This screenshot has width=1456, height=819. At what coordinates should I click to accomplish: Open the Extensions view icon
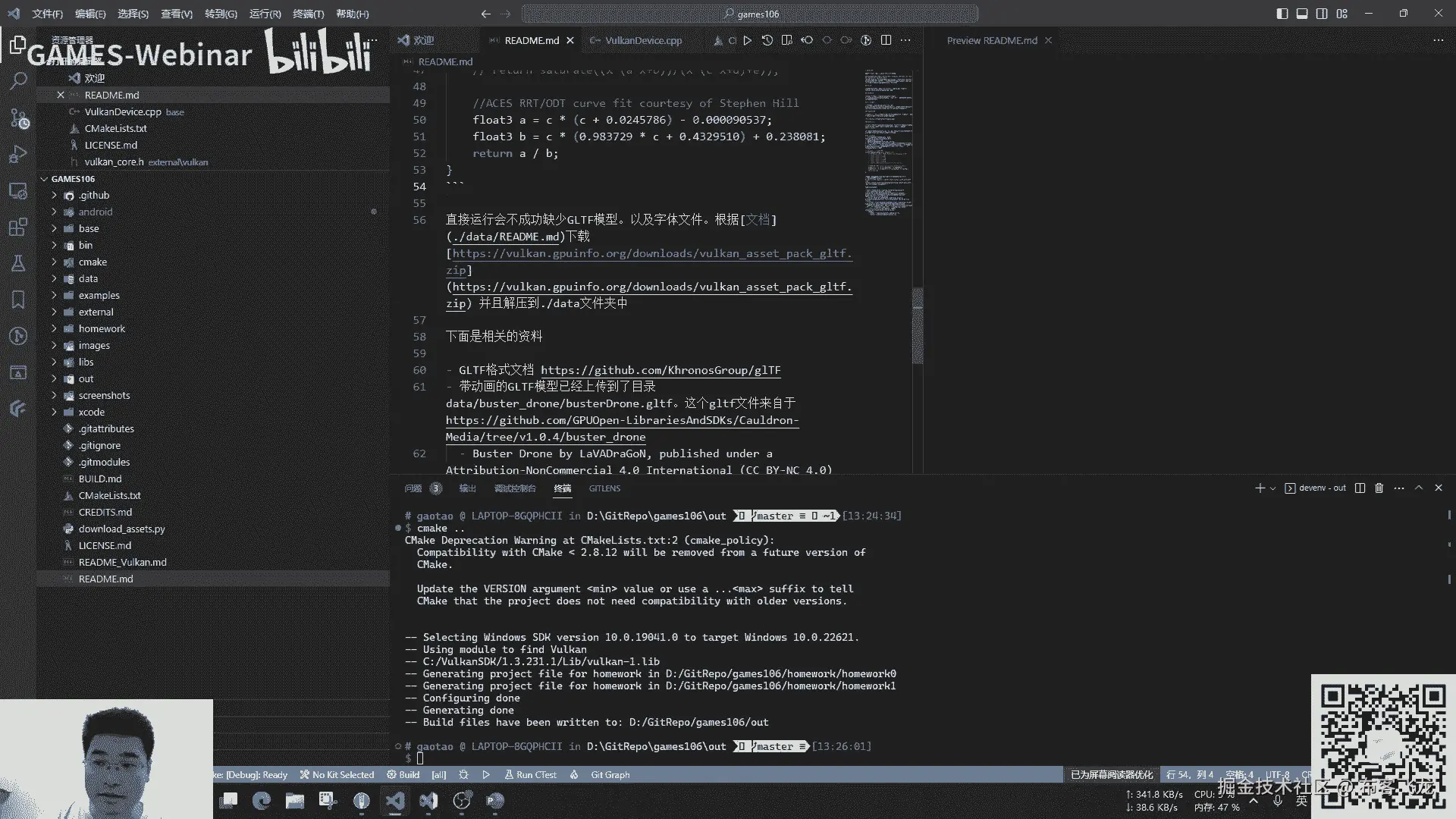point(18,227)
